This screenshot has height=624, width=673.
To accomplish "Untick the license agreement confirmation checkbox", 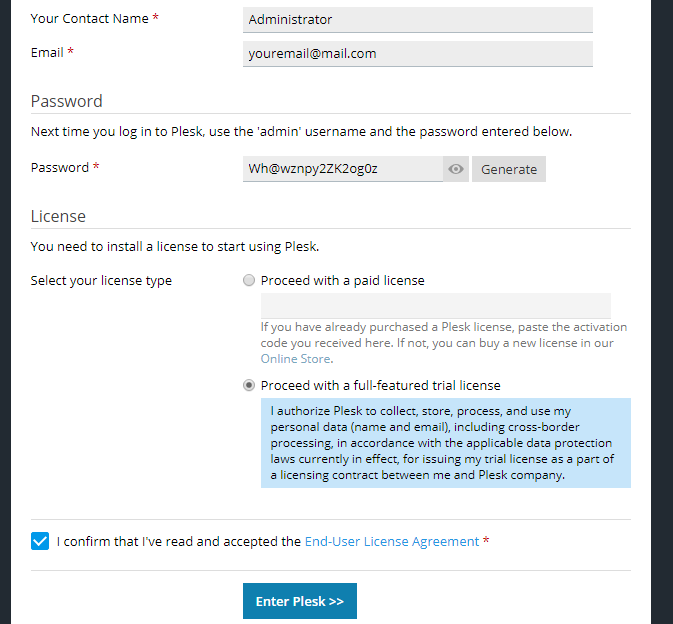I will [40, 541].
